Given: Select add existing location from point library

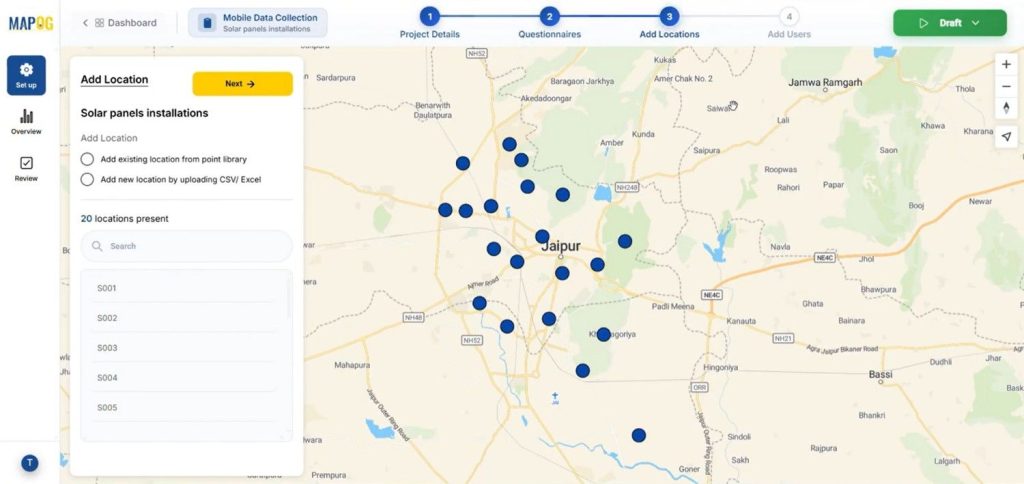Looking at the screenshot, I should pos(87,159).
